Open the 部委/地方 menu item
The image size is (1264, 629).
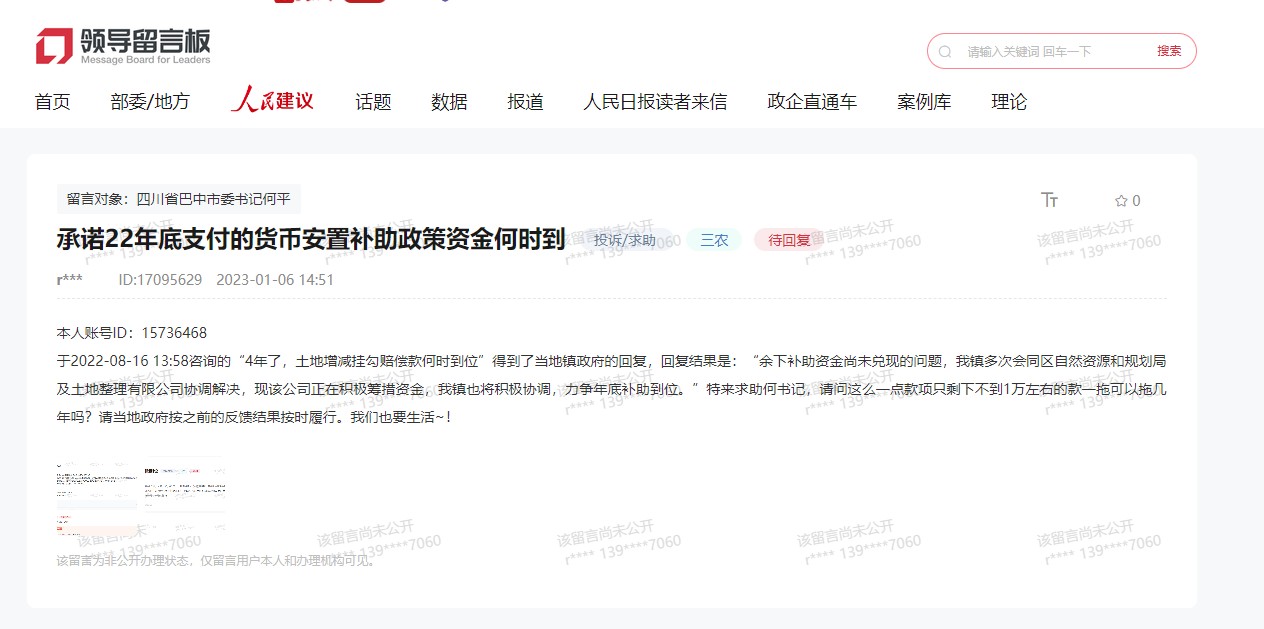pos(150,102)
